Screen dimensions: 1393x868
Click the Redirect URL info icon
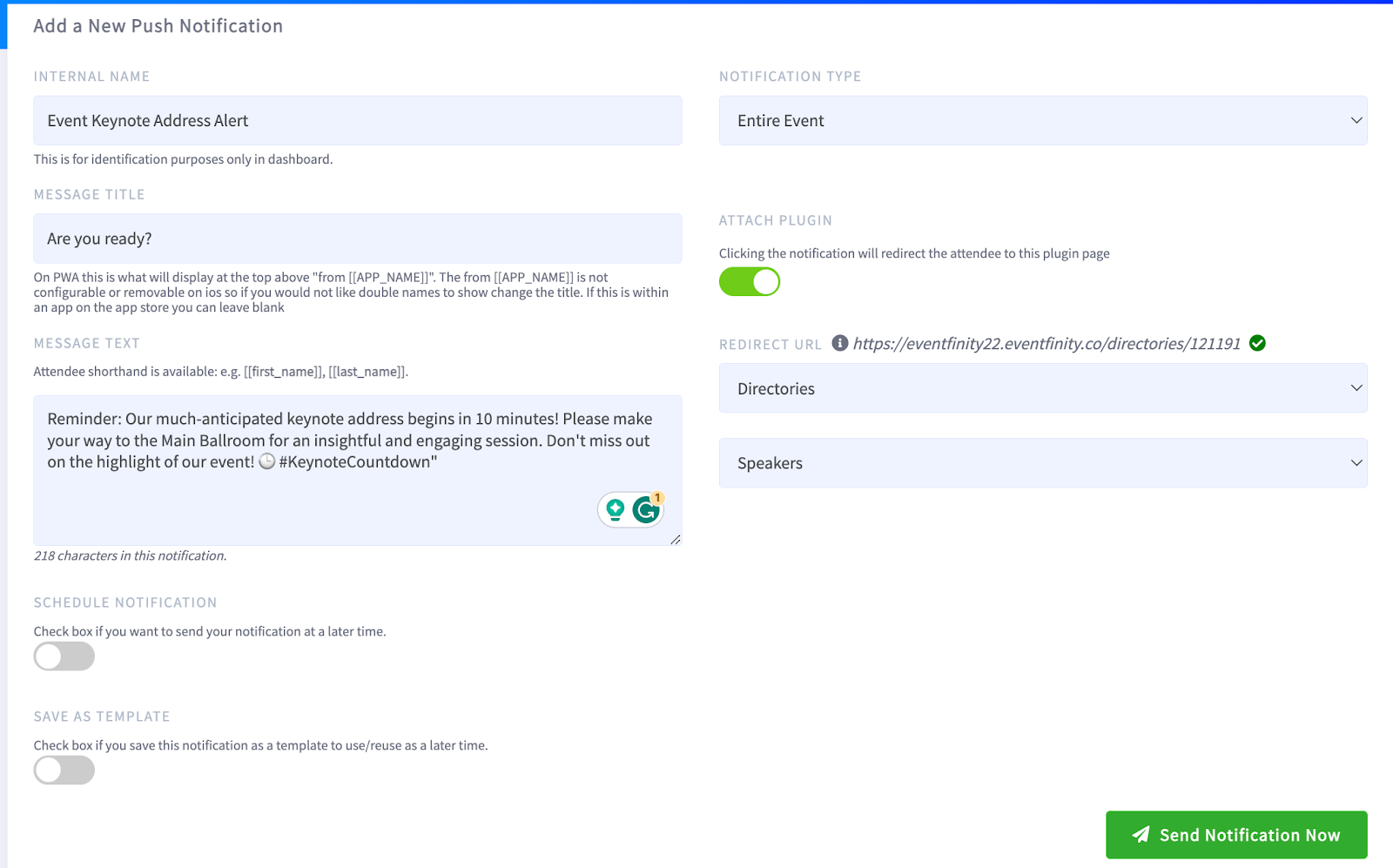point(839,343)
